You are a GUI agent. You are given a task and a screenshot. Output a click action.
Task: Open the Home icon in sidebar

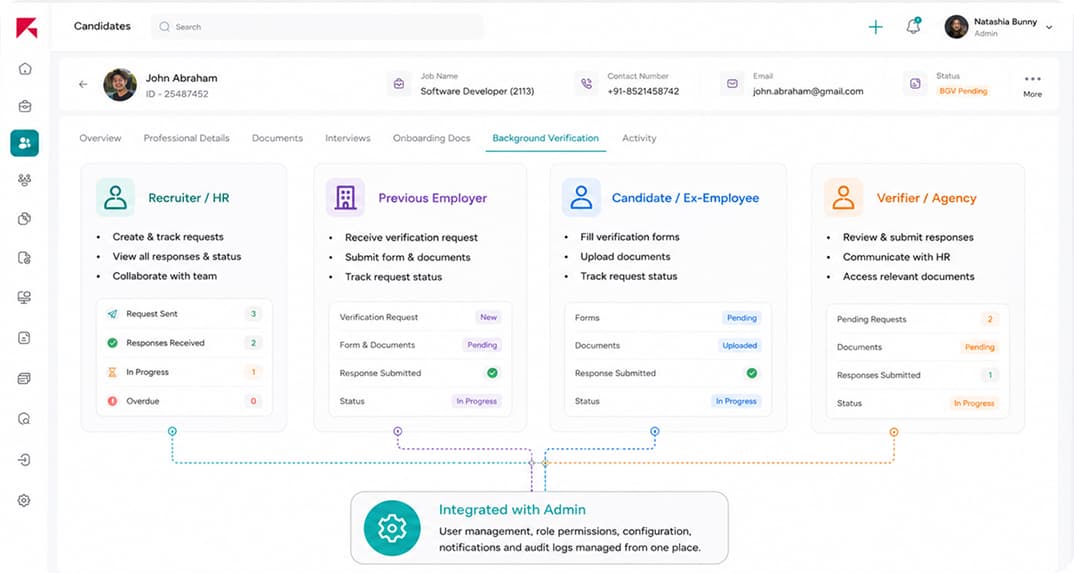tap(25, 68)
